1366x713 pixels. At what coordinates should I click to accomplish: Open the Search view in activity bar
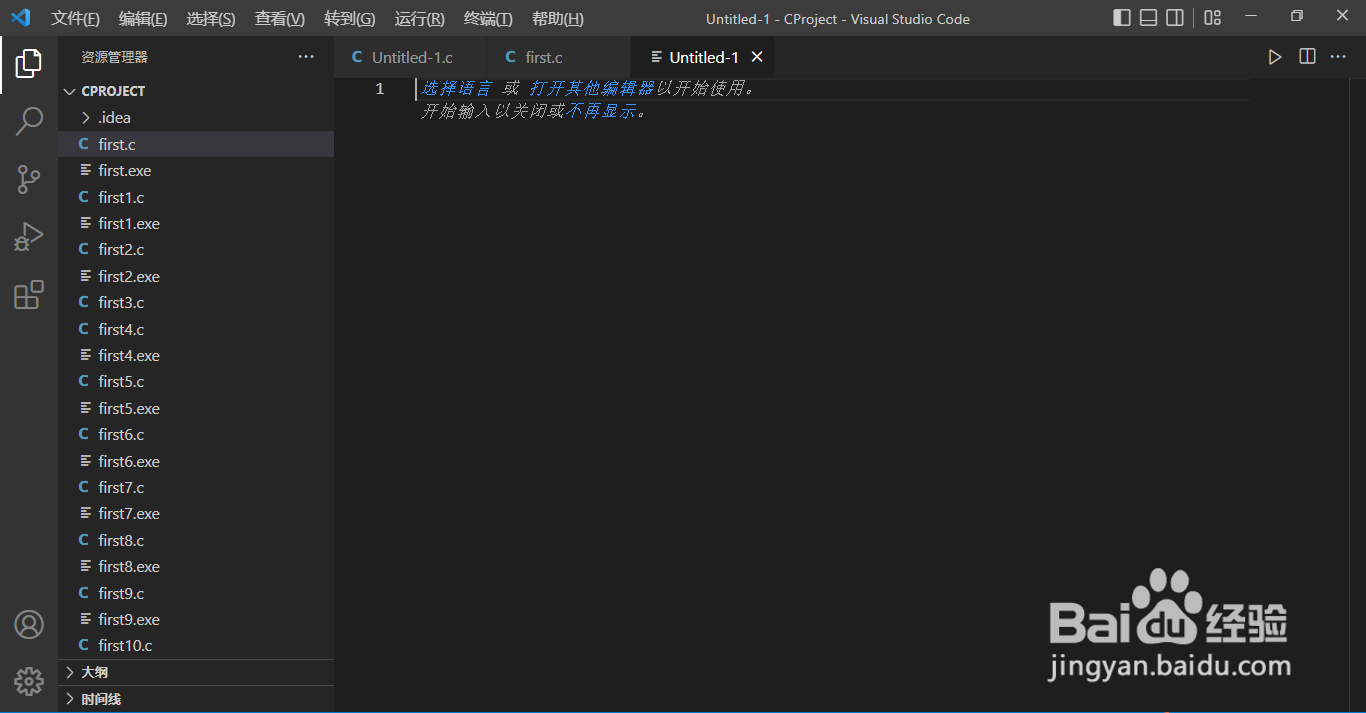click(x=29, y=122)
